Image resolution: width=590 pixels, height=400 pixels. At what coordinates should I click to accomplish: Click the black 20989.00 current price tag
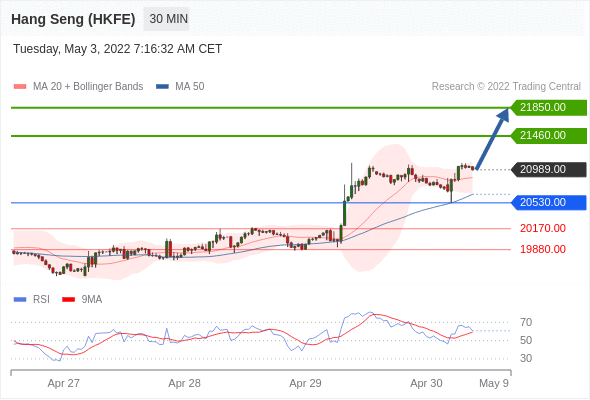coord(549,170)
